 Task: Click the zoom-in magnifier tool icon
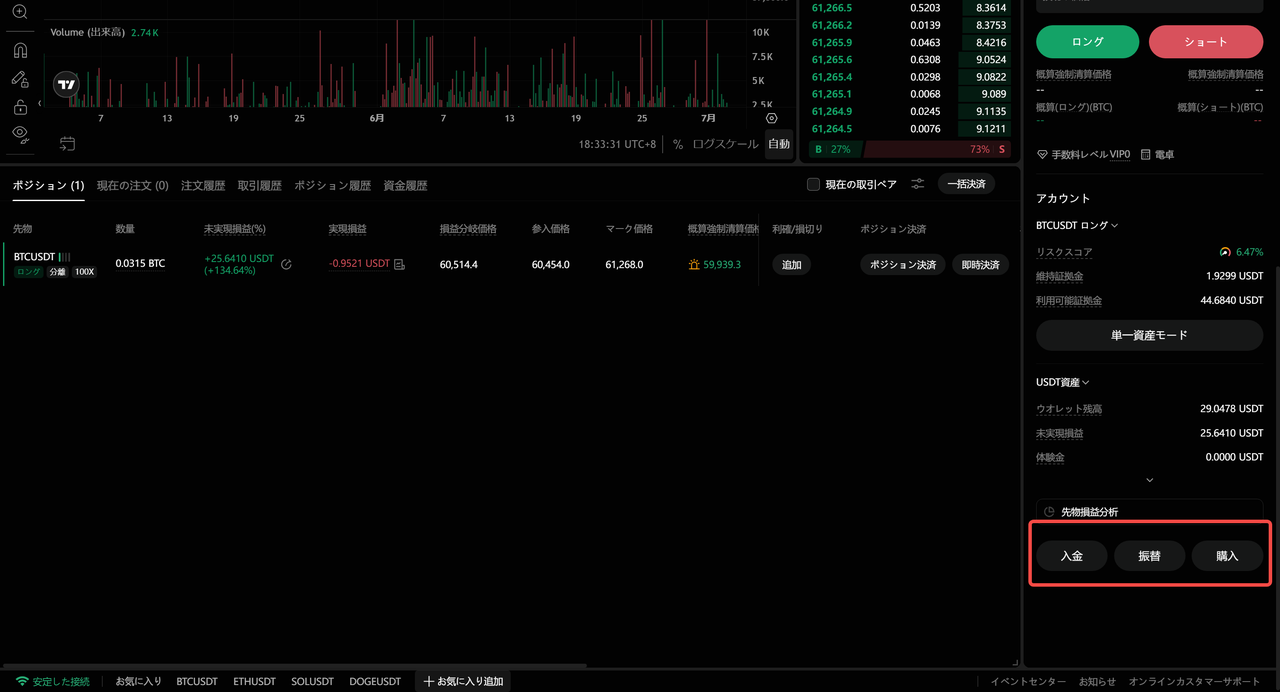tap(20, 12)
